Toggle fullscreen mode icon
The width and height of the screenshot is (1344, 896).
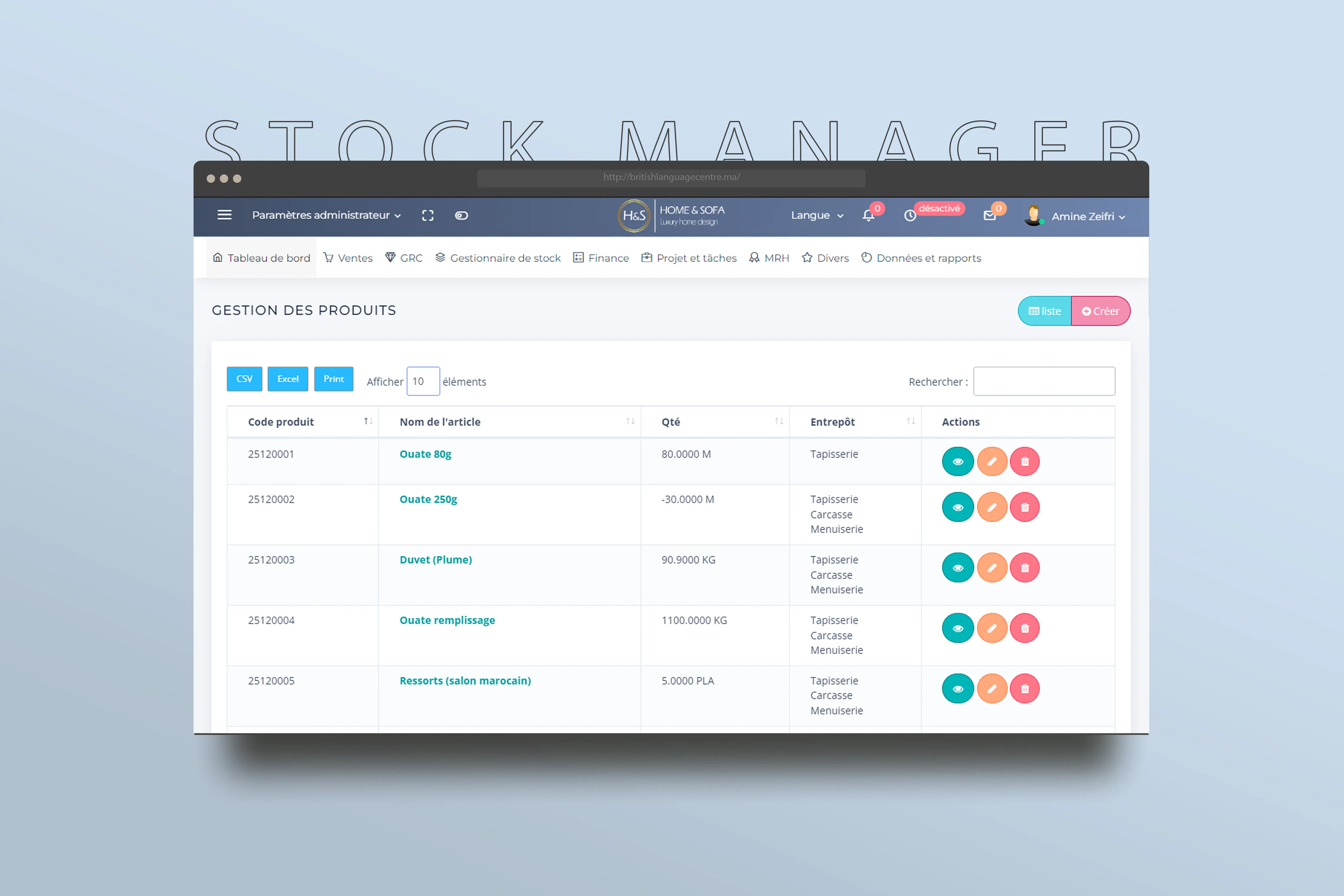point(427,215)
